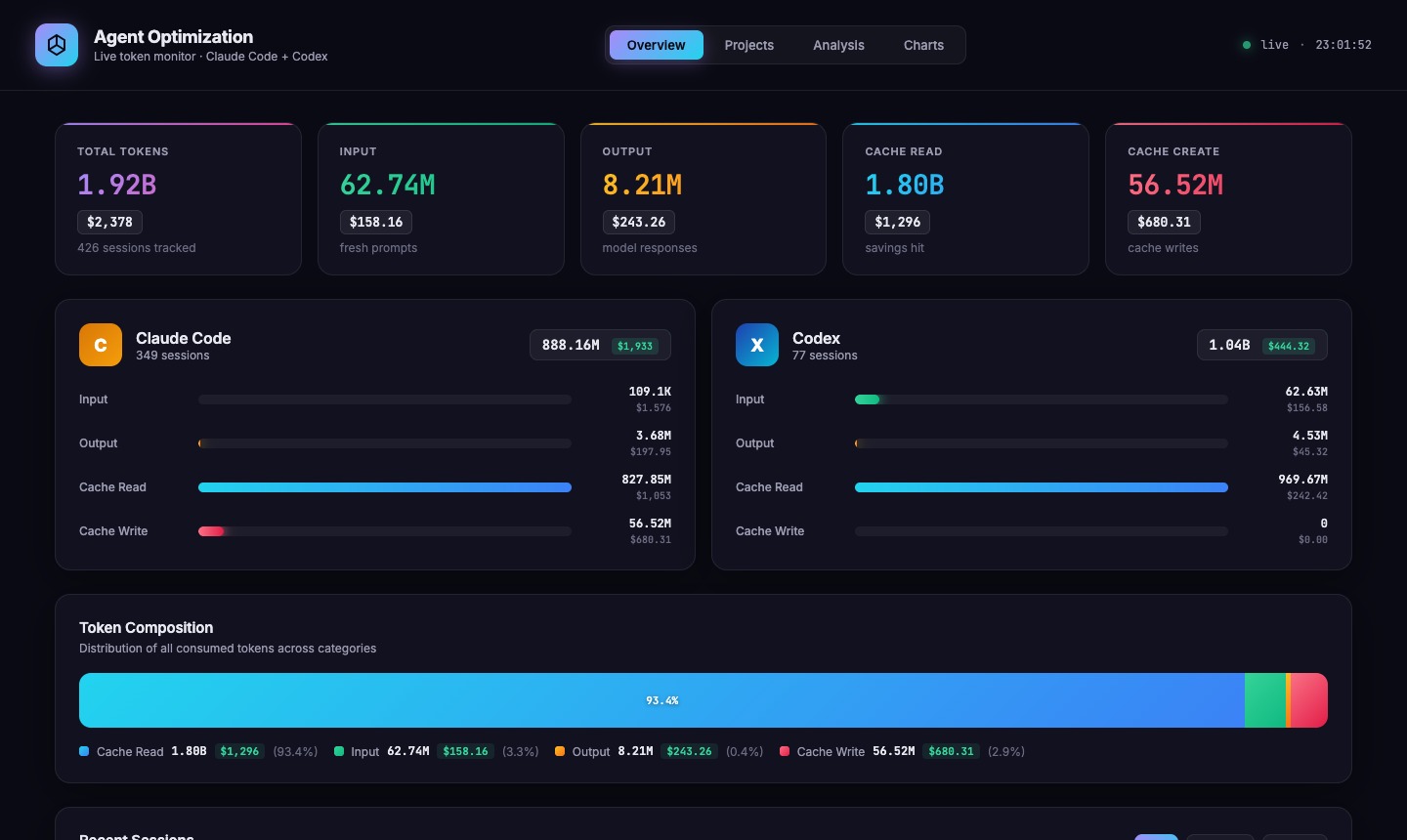Click Claude Code 109.1K input value
This screenshot has height=840, width=1407.
click(x=650, y=392)
